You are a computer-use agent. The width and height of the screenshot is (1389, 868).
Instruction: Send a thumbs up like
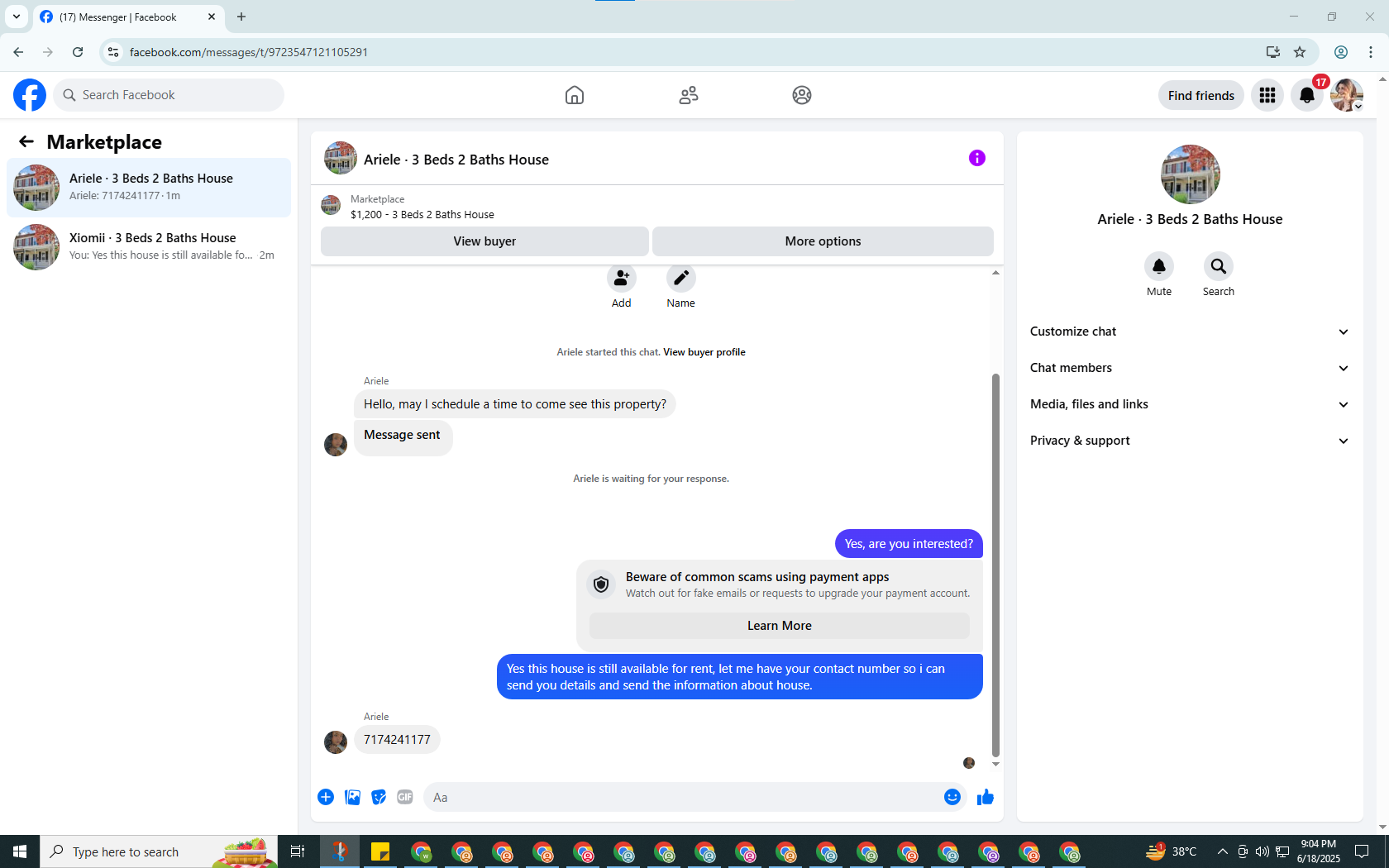click(x=986, y=797)
